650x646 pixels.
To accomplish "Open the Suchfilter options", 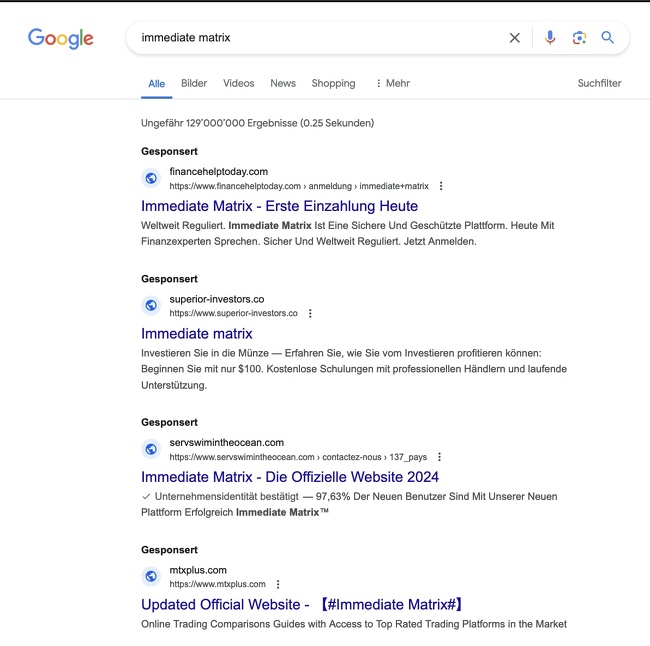I will point(599,83).
